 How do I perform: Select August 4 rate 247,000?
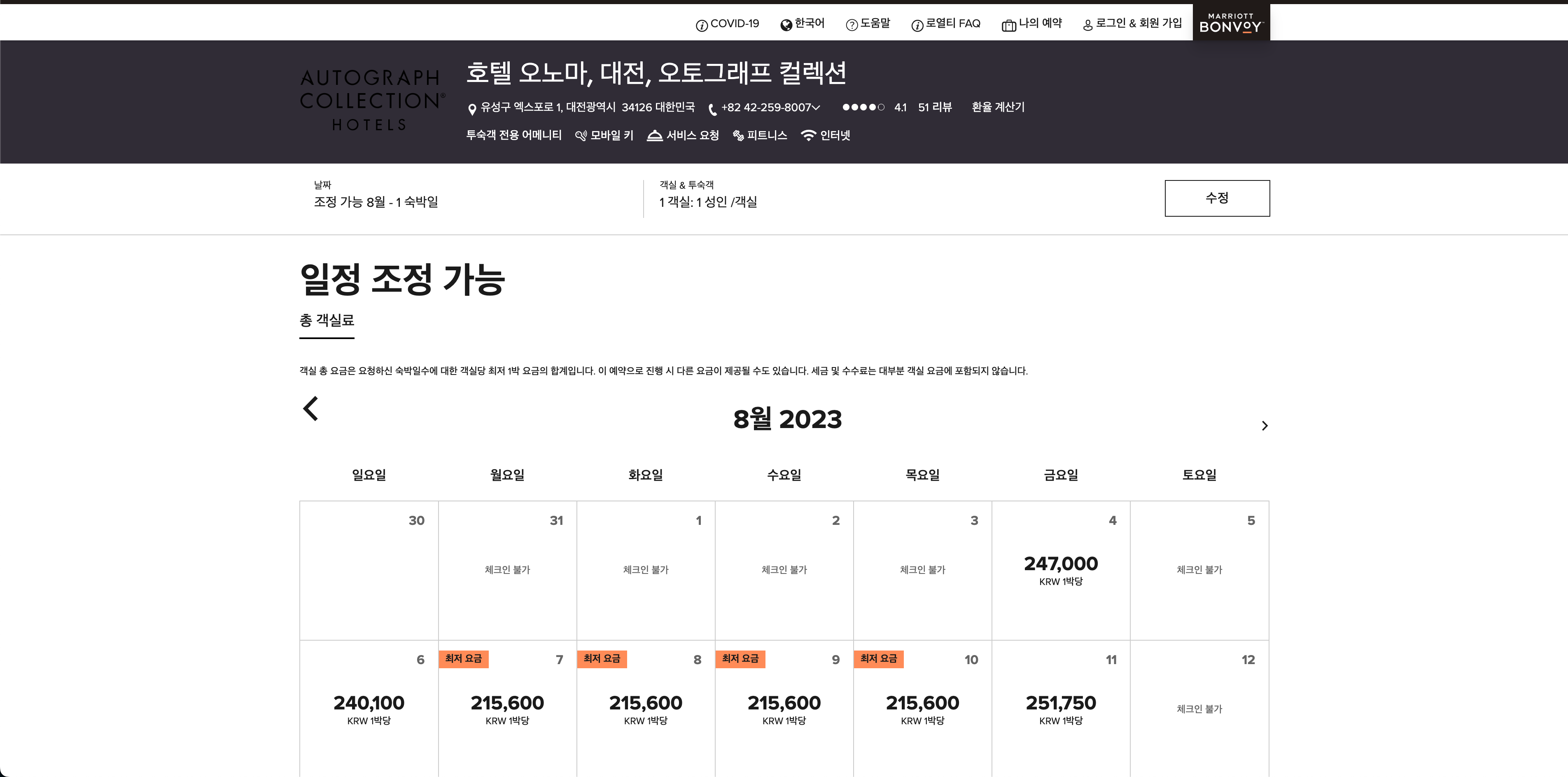point(1060,570)
